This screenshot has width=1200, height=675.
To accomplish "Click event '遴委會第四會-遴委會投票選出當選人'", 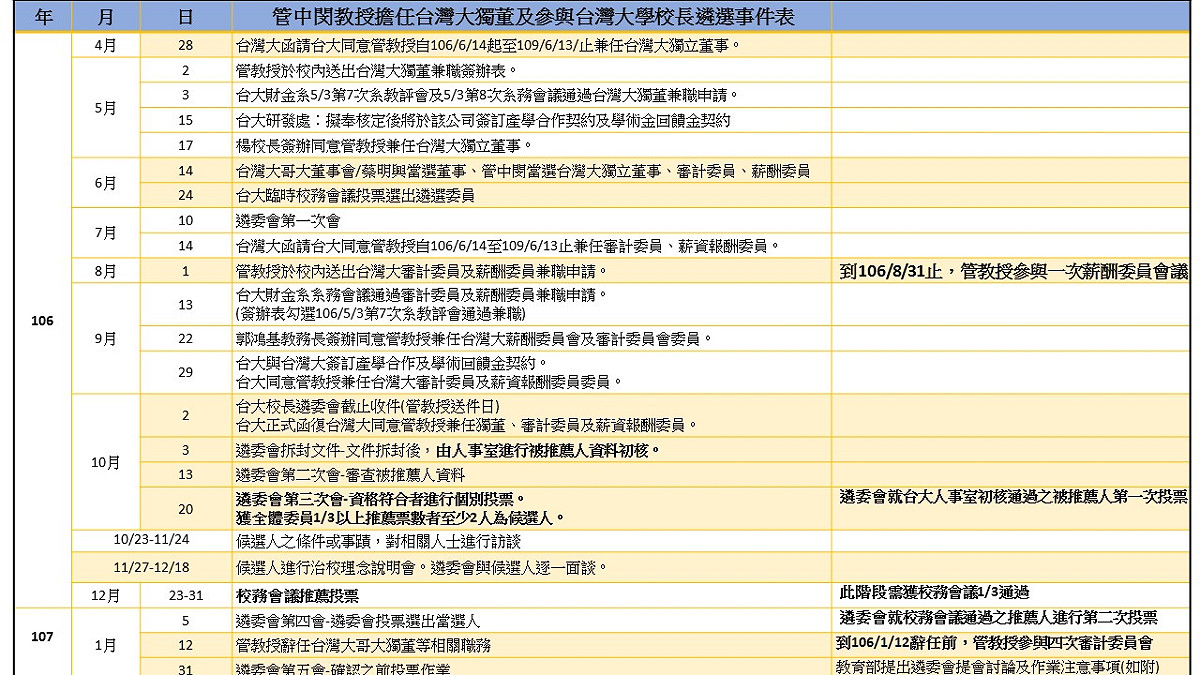I will (358, 621).
